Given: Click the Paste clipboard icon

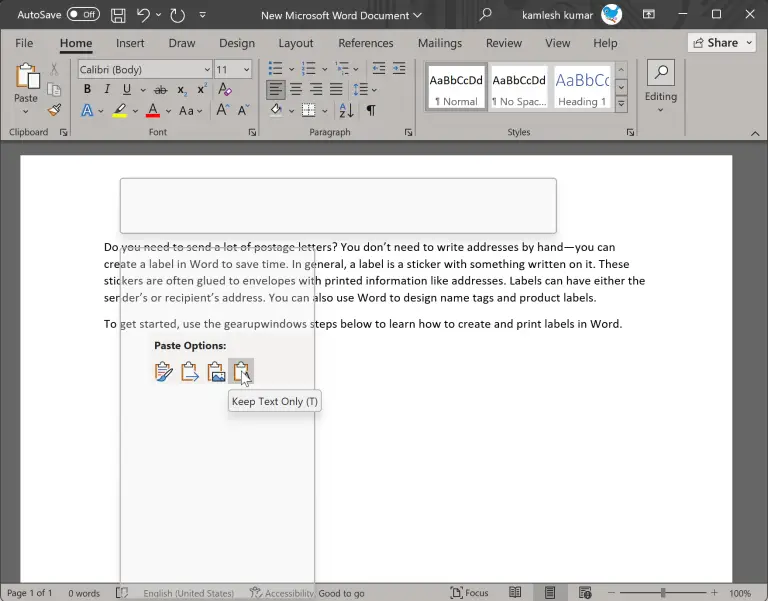Looking at the screenshot, I should point(26,76).
